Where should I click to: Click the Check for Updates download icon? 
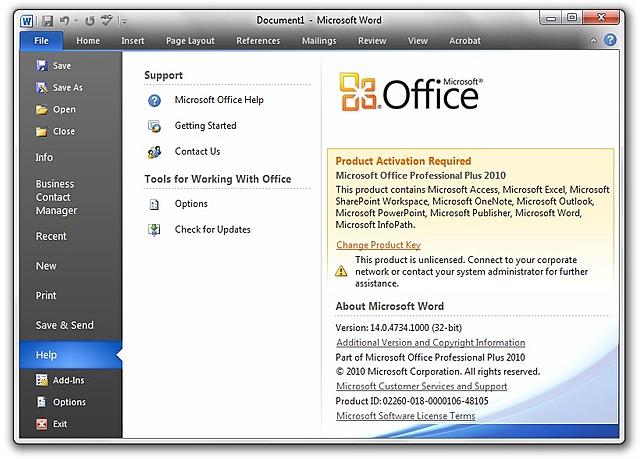tap(154, 230)
